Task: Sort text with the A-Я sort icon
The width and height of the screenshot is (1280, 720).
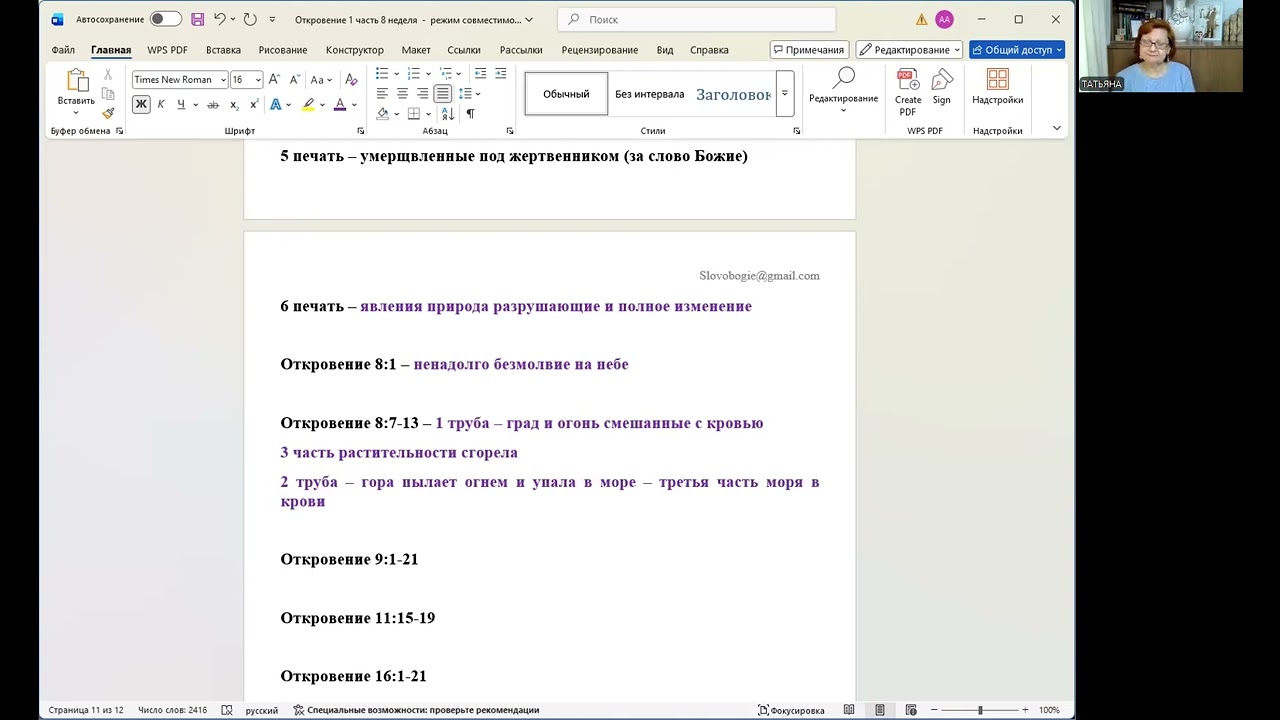Action: coord(449,114)
